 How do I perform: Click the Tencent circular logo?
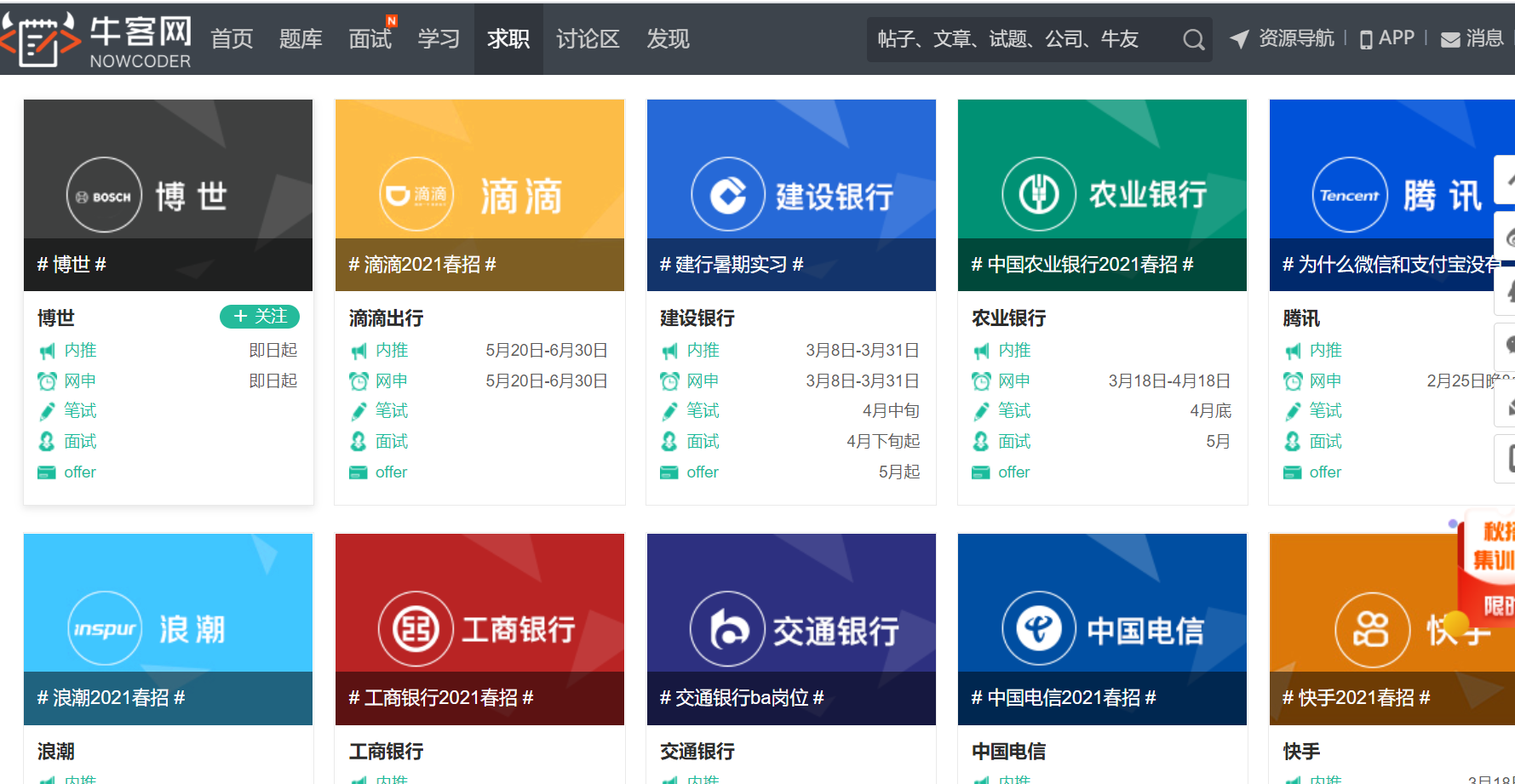pyautogui.click(x=1350, y=195)
